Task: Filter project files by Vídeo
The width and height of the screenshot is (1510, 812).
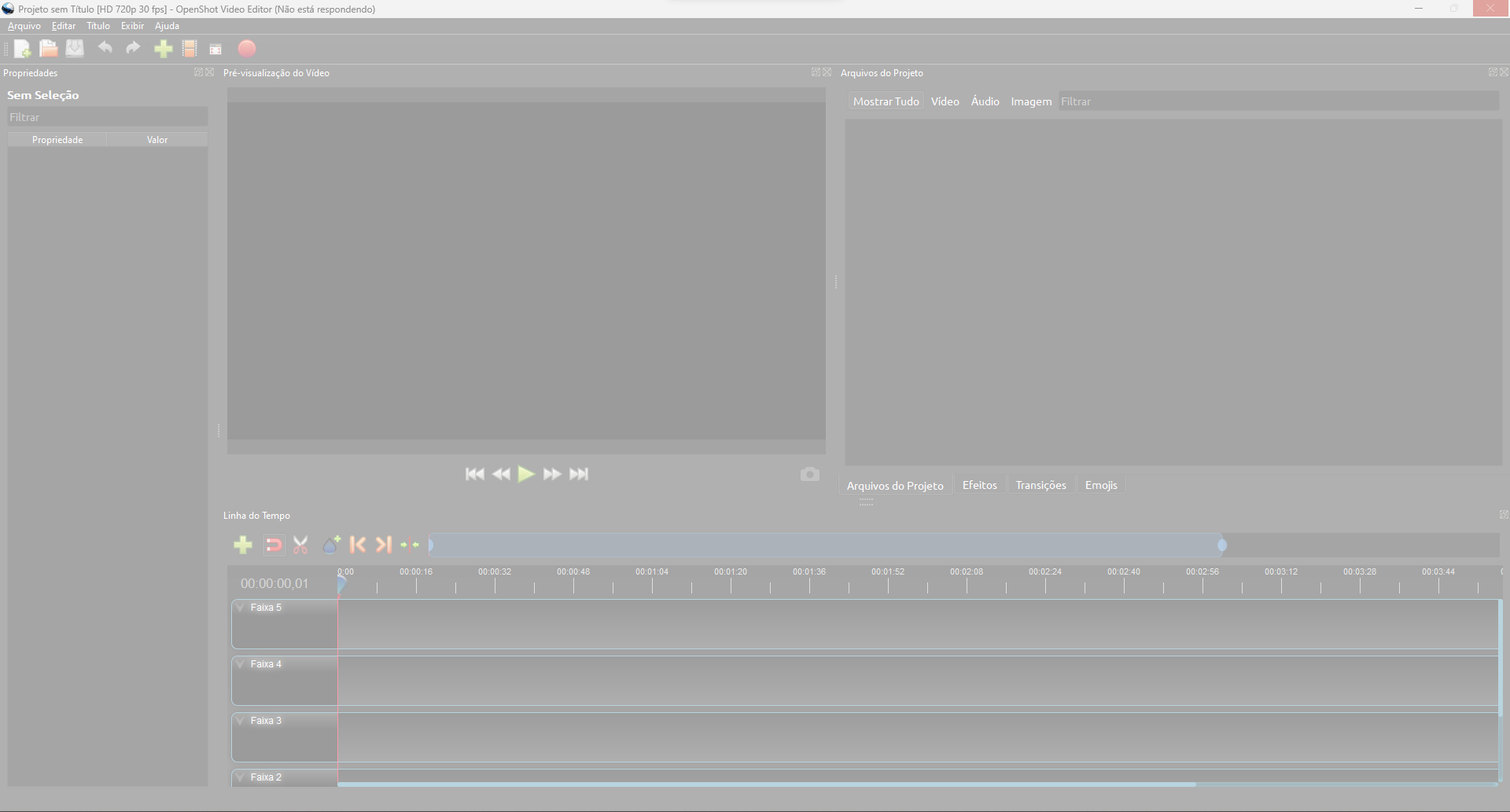Action: (945, 101)
